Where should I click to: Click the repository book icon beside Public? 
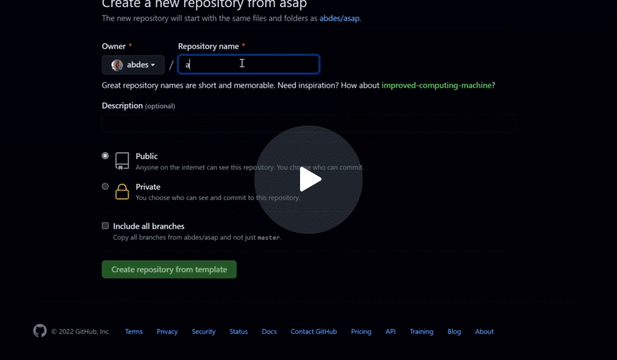(122, 161)
